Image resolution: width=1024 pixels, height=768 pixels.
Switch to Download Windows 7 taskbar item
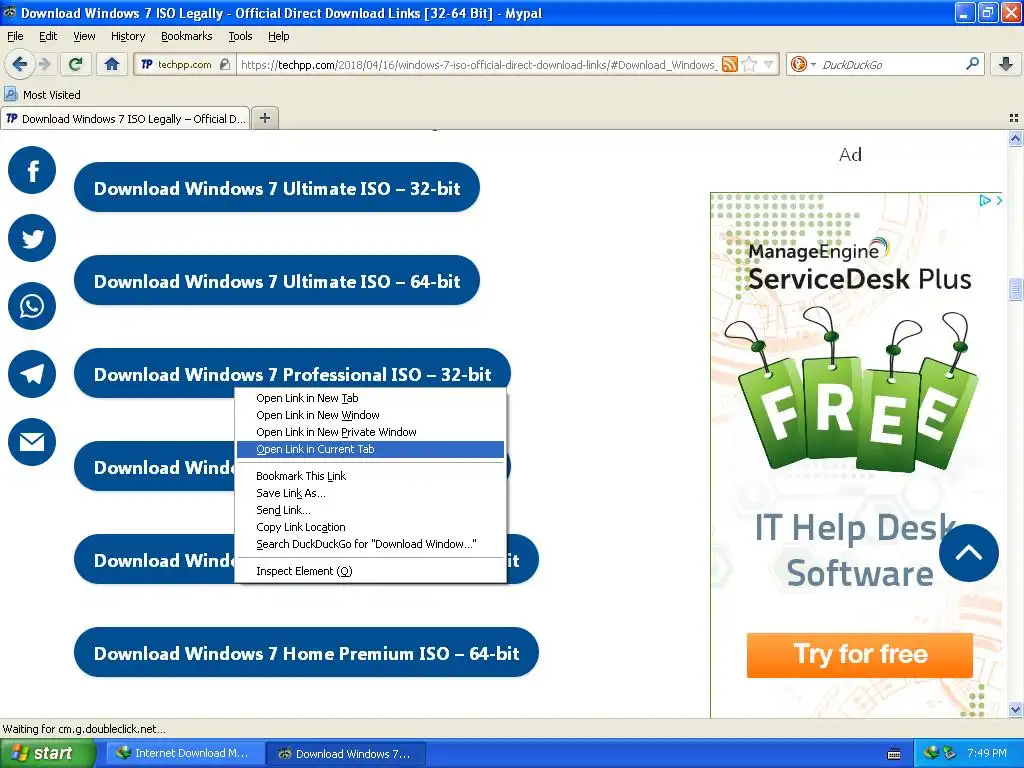(346, 754)
